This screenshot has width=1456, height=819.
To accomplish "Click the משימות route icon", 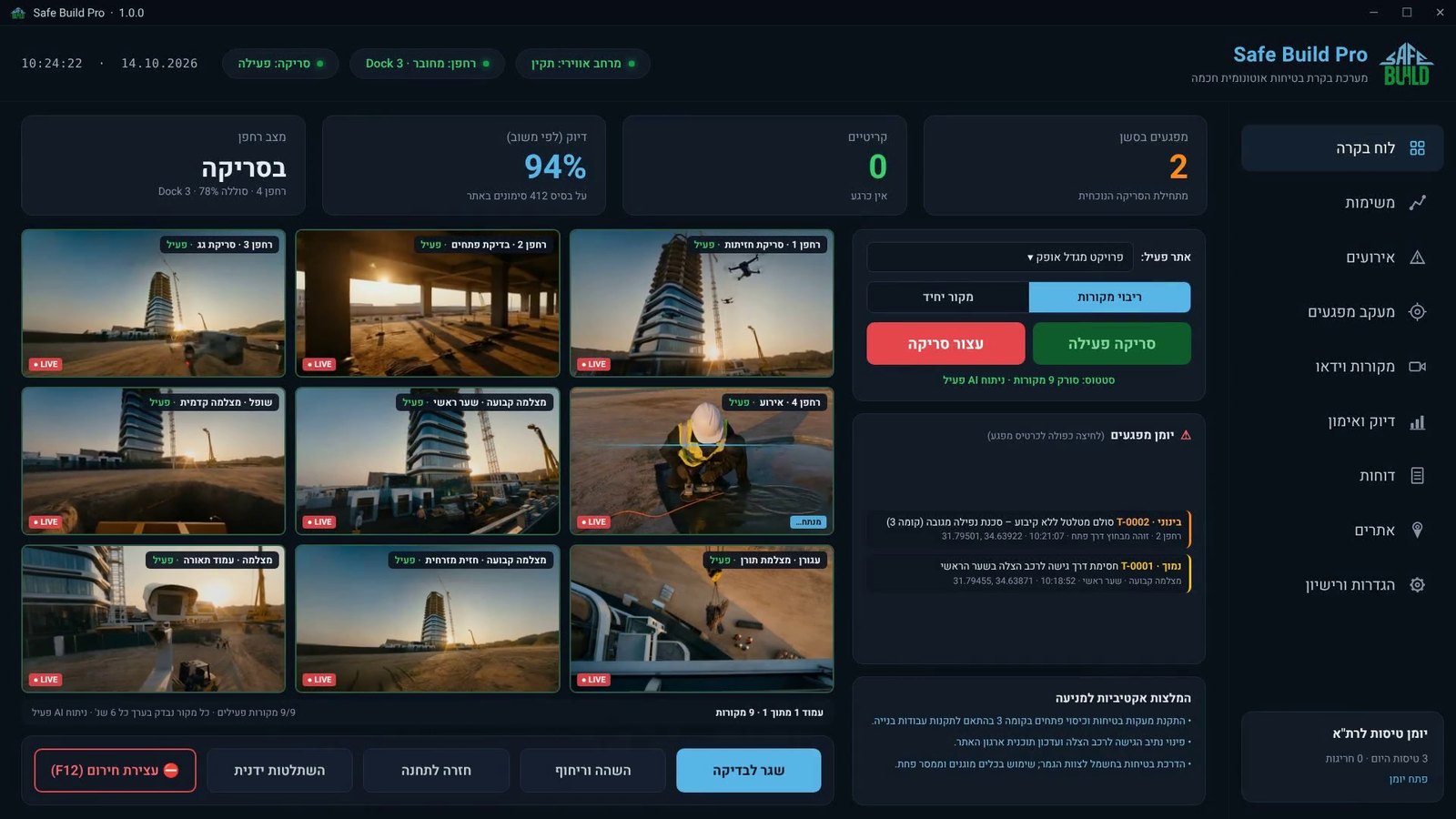I will pos(1417,203).
